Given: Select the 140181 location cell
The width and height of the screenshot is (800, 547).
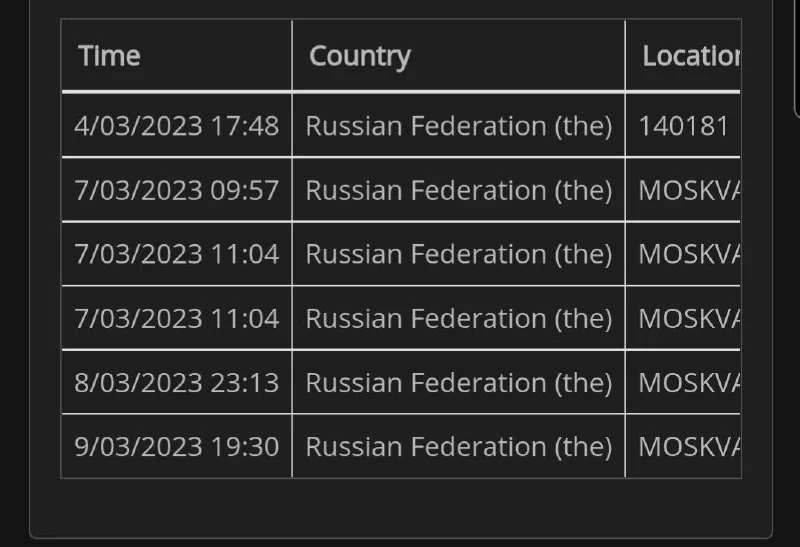Looking at the screenshot, I should pos(684,126).
